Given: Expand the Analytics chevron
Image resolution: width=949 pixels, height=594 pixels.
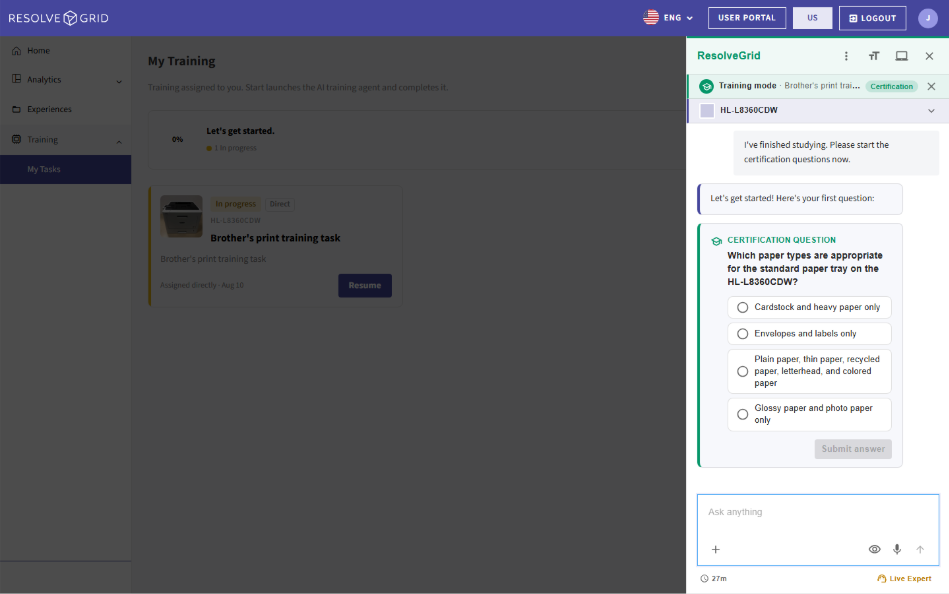Looking at the screenshot, I should pyautogui.click(x=119, y=81).
